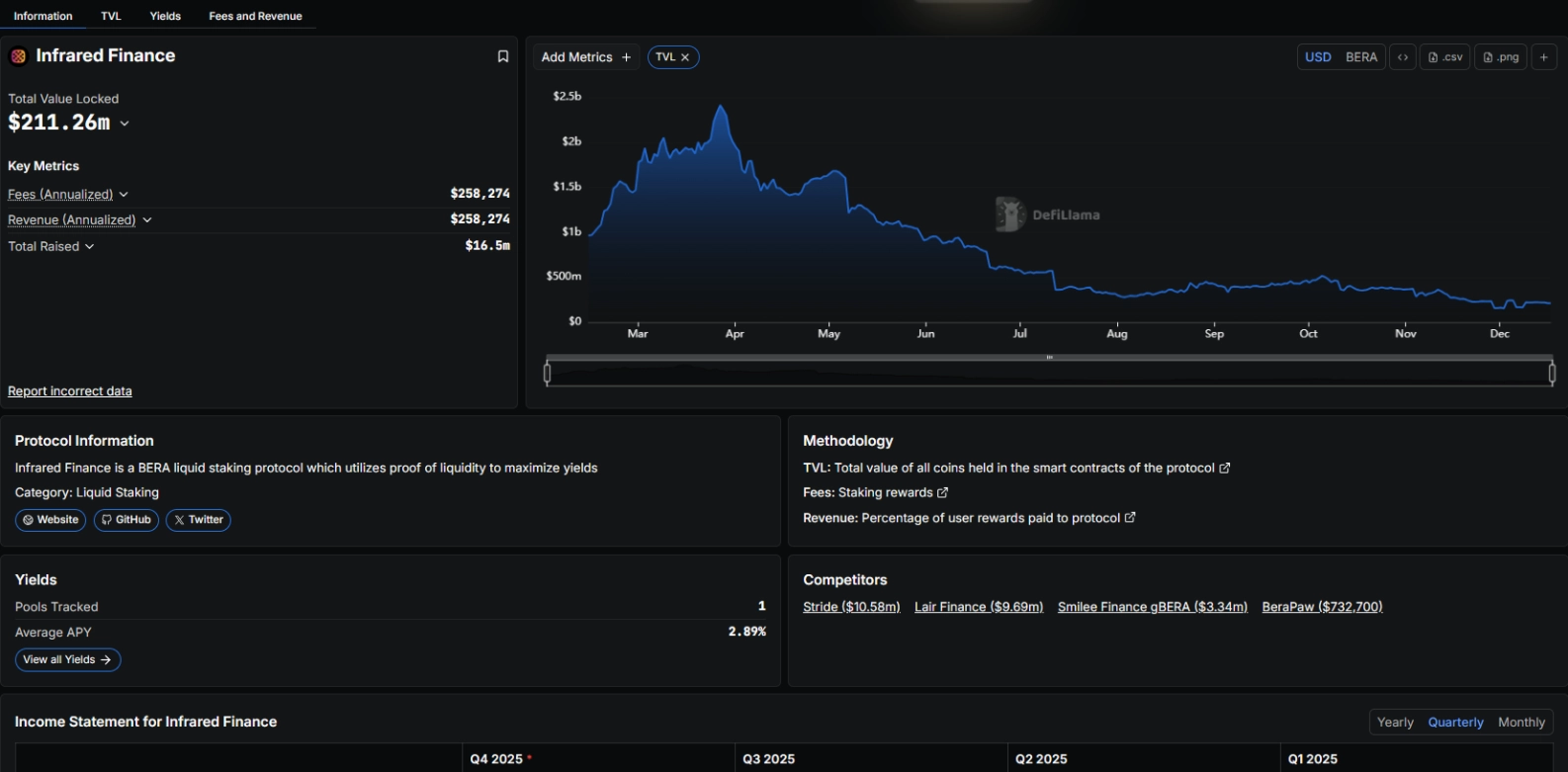Image resolution: width=1568 pixels, height=772 pixels.
Task: Open Fees and Revenue tab
Action: [x=255, y=16]
